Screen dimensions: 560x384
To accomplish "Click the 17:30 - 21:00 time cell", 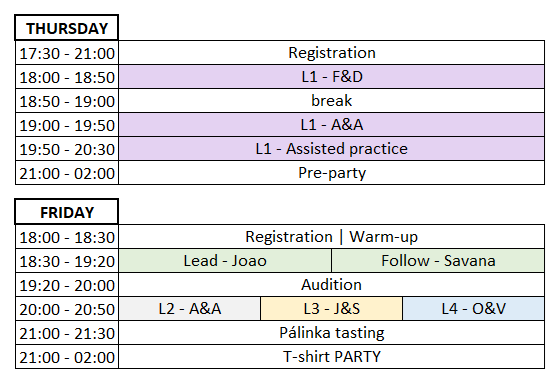I will (67, 53).
